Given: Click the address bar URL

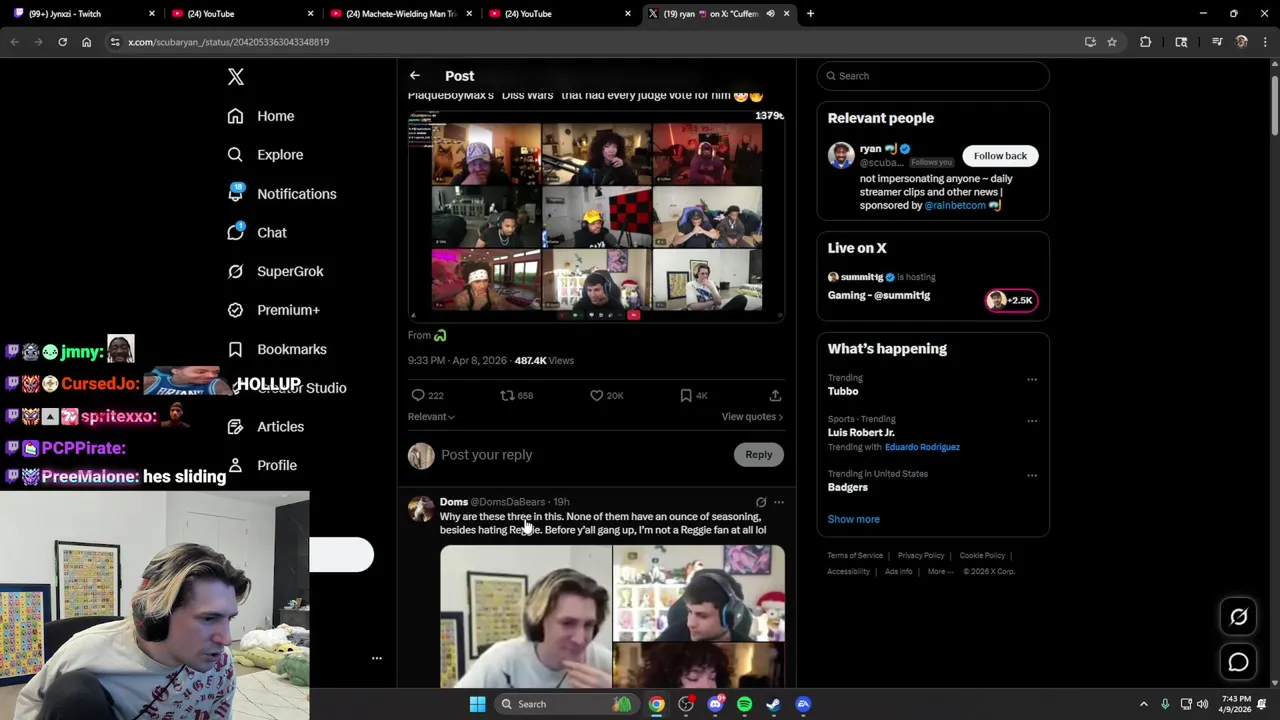Looking at the screenshot, I should point(228,42).
